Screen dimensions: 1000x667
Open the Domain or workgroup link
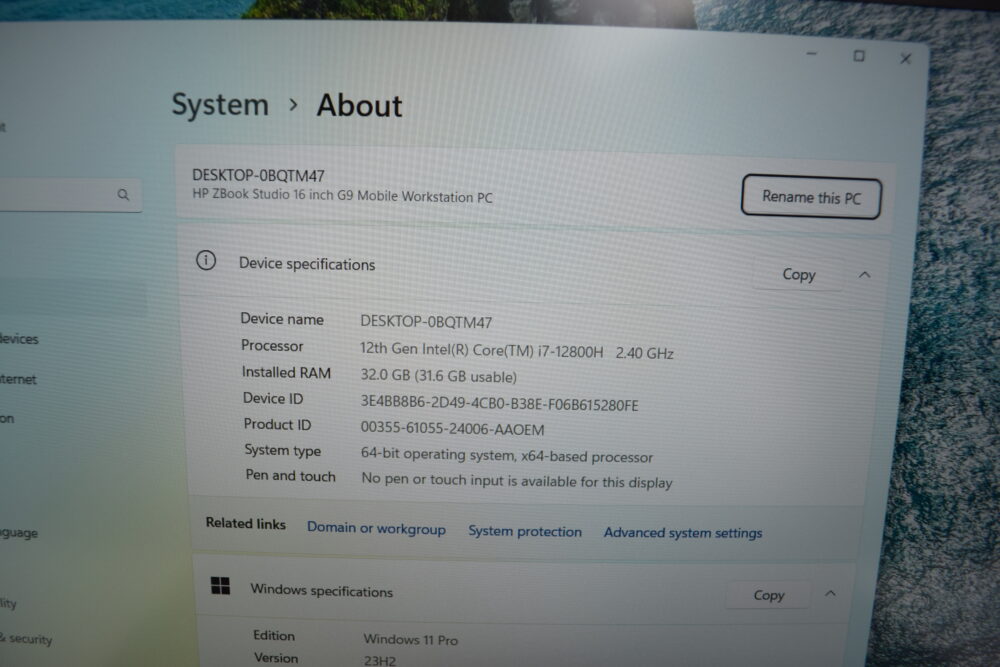pyautogui.click(x=376, y=529)
